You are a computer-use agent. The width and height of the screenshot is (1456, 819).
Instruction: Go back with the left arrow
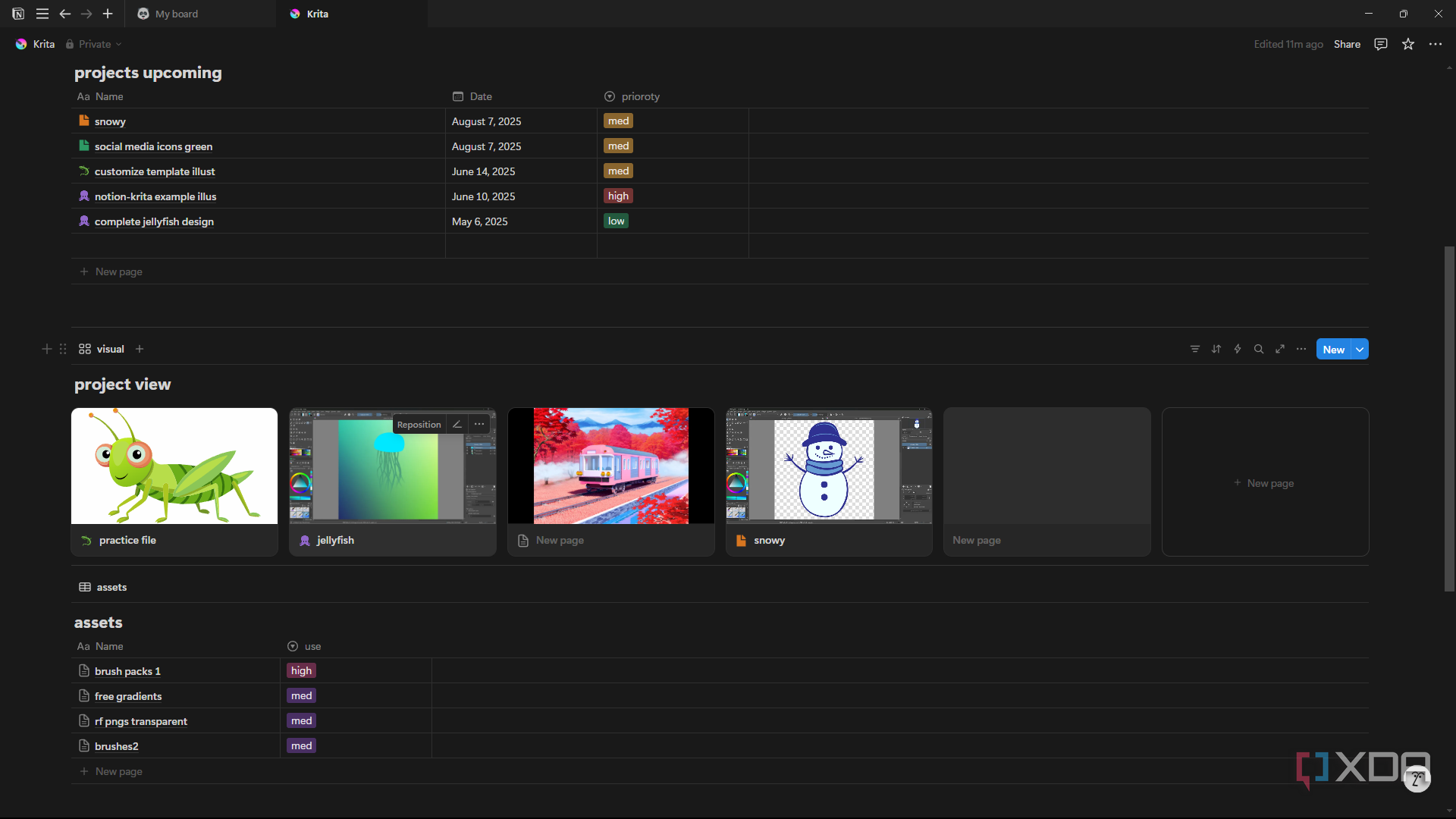point(65,14)
